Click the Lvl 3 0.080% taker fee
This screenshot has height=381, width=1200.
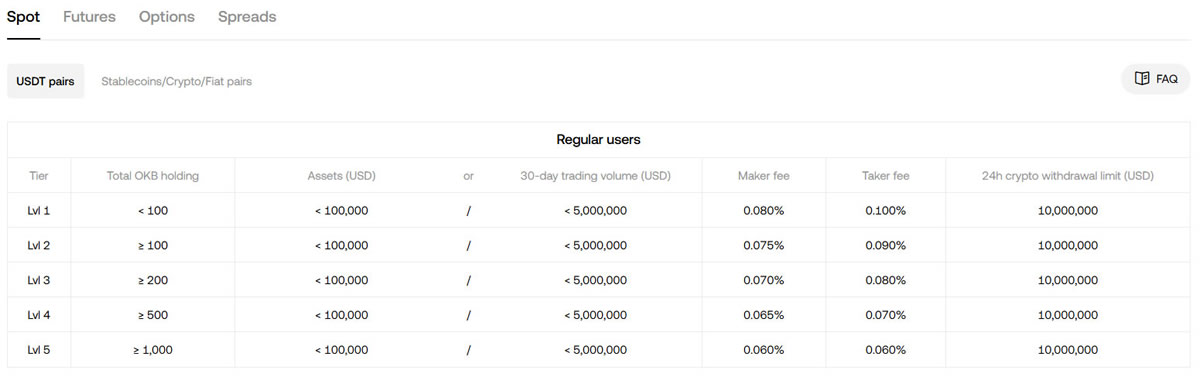coord(885,280)
